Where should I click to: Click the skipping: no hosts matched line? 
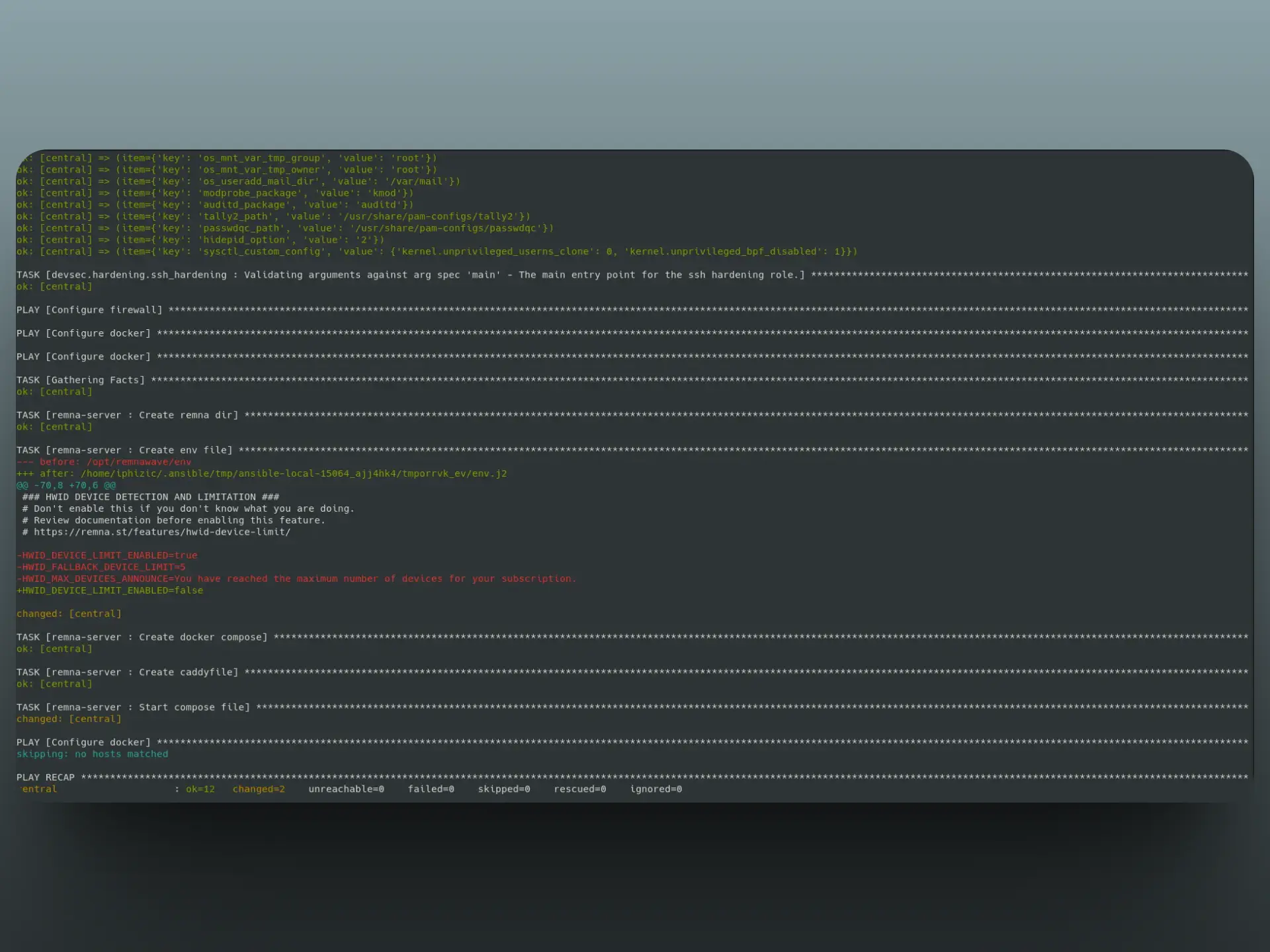click(x=92, y=754)
